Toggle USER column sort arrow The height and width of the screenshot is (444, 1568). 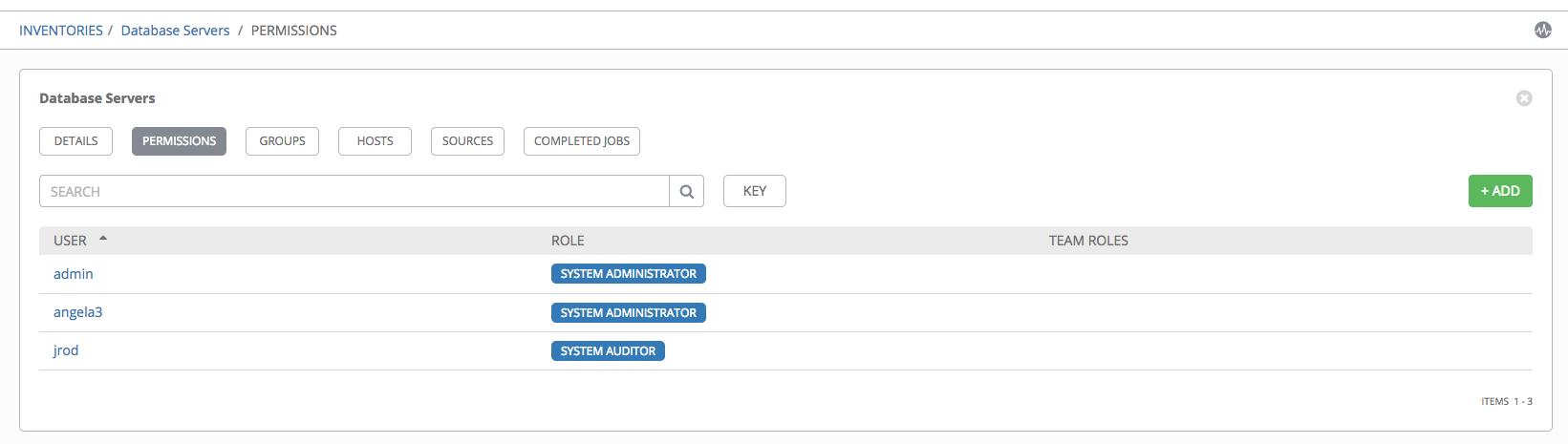(103, 239)
